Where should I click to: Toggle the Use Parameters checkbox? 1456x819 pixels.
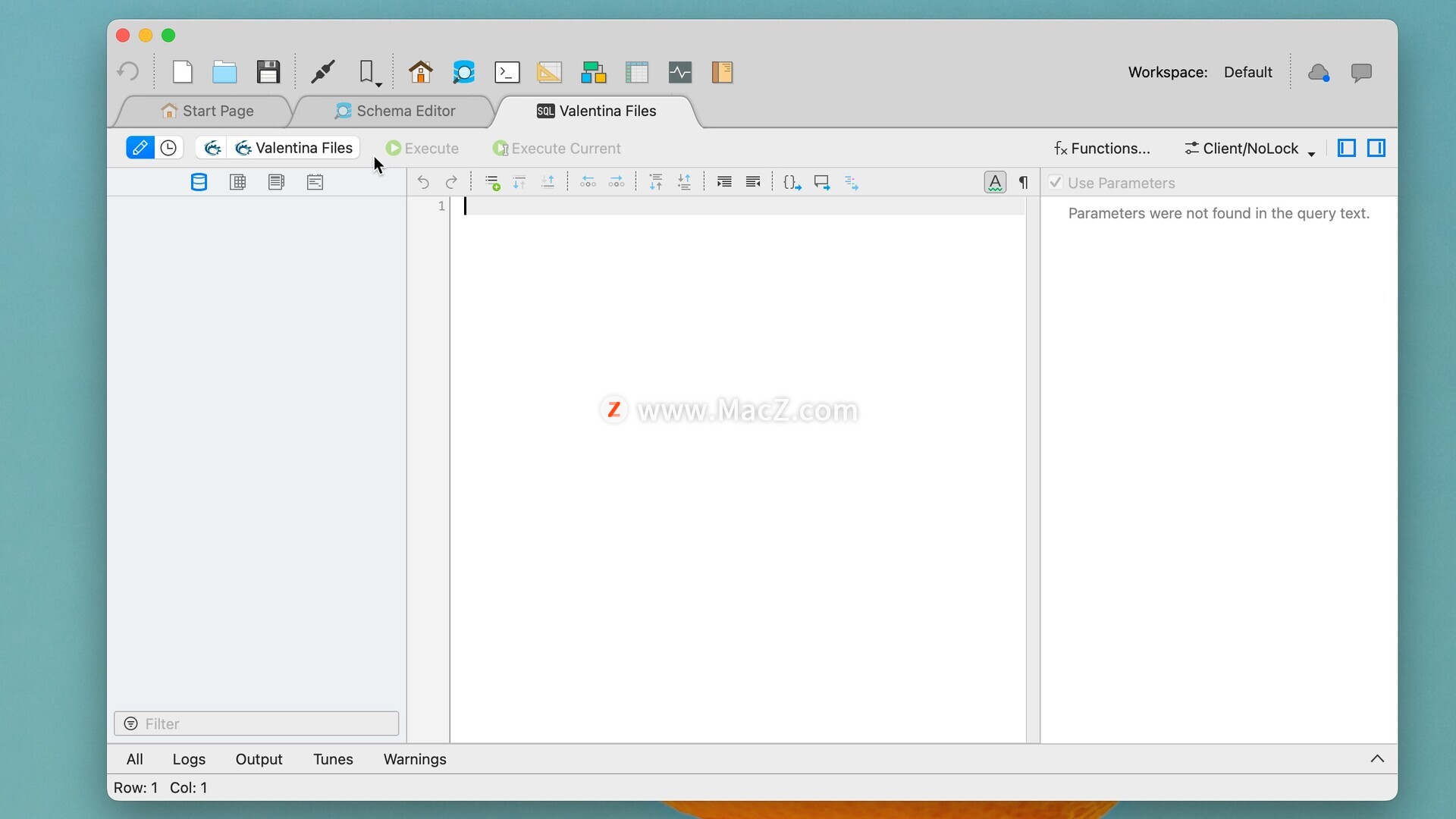(x=1056, y=182)
